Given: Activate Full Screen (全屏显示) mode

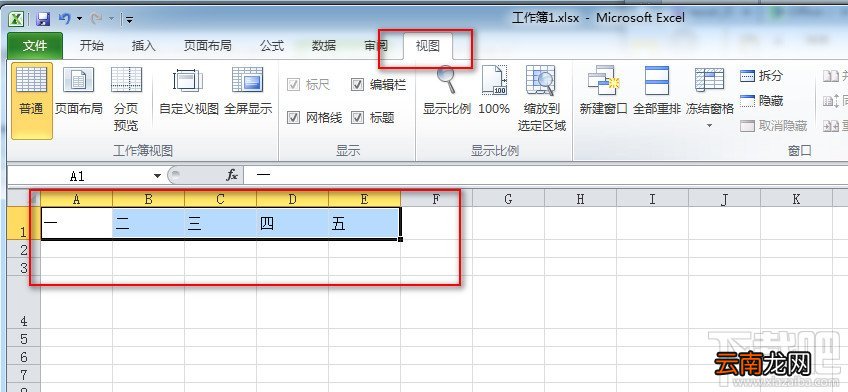Looking at the screenshot, I should (248, 92).
